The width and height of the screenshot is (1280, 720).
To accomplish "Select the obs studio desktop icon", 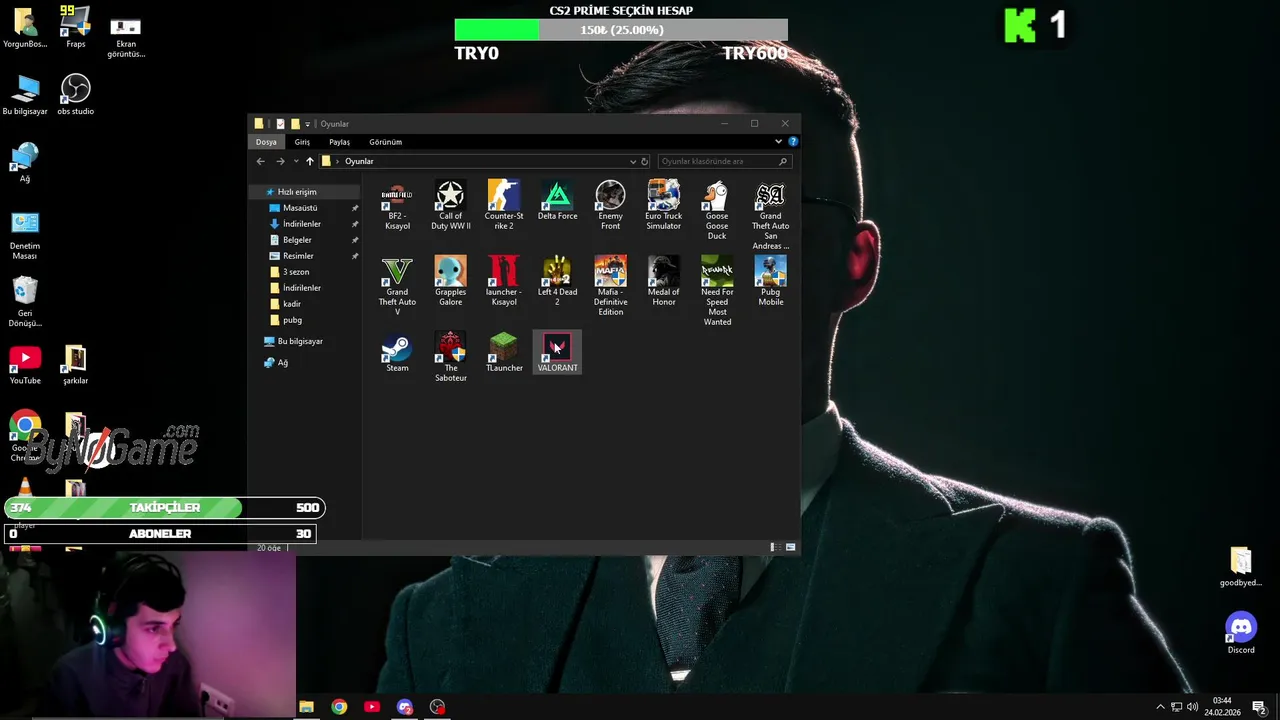I will [75, 94].
